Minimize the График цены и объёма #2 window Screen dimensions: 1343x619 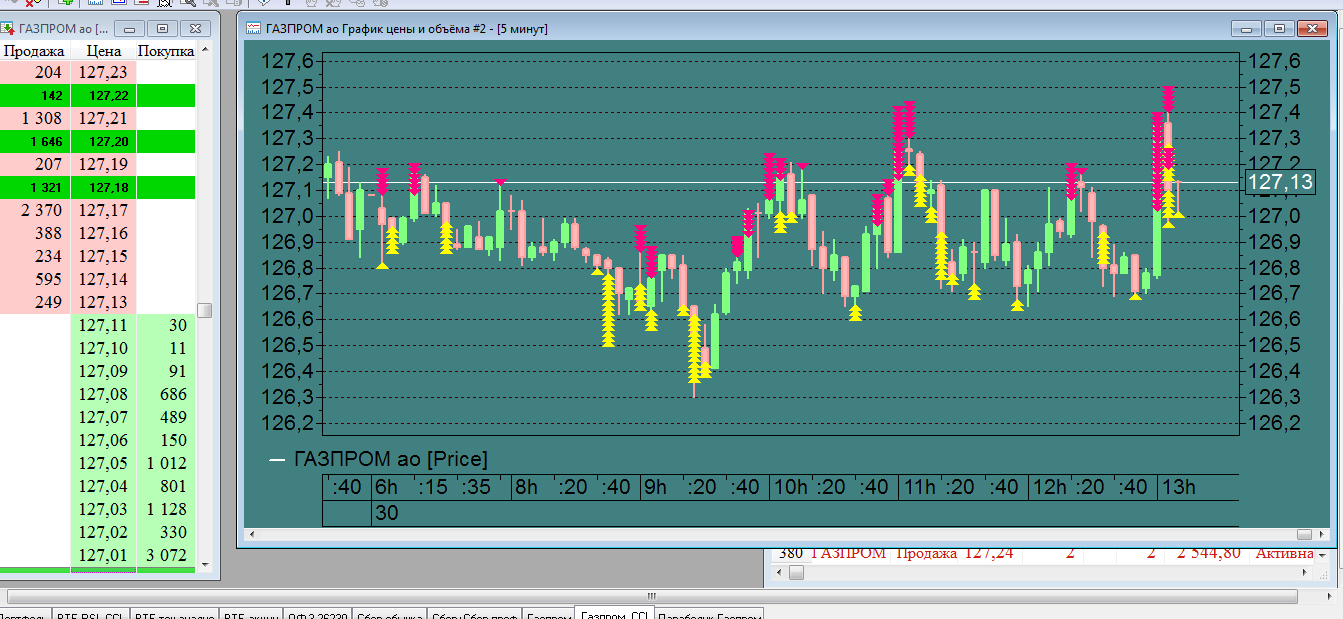1245,29
